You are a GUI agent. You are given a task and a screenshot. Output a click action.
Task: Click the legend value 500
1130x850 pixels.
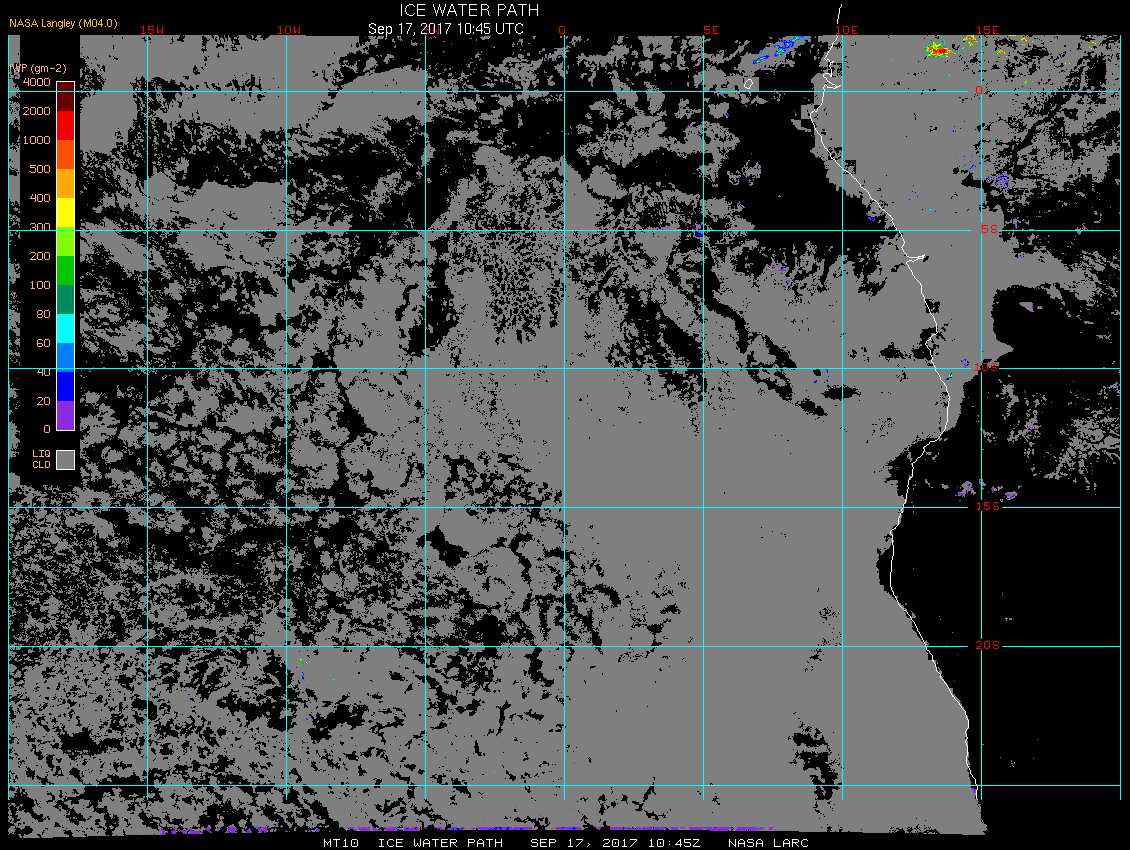pyautogui.click(x=40, y=169)
